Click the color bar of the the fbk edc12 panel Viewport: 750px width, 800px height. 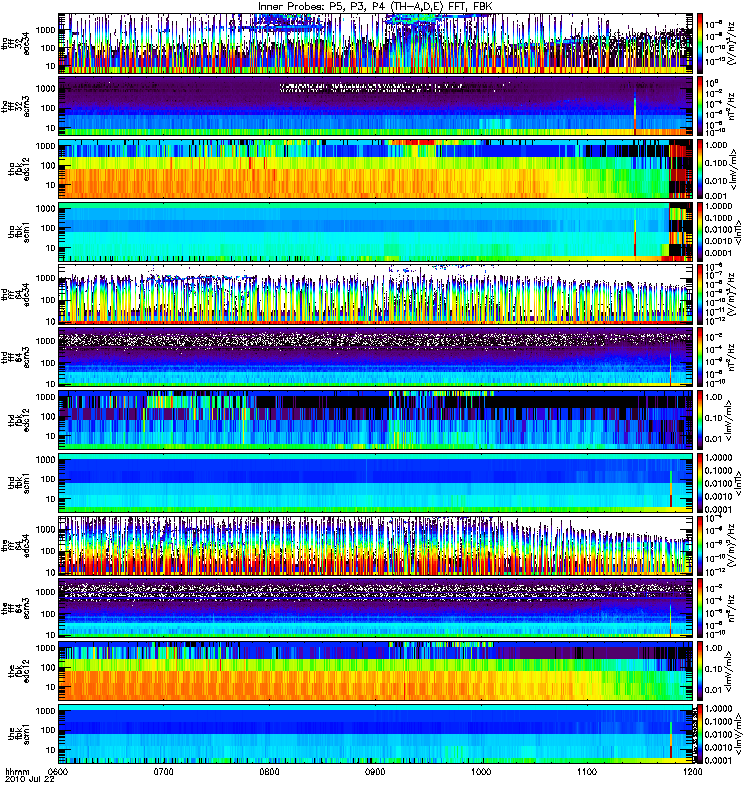(699, 671)
